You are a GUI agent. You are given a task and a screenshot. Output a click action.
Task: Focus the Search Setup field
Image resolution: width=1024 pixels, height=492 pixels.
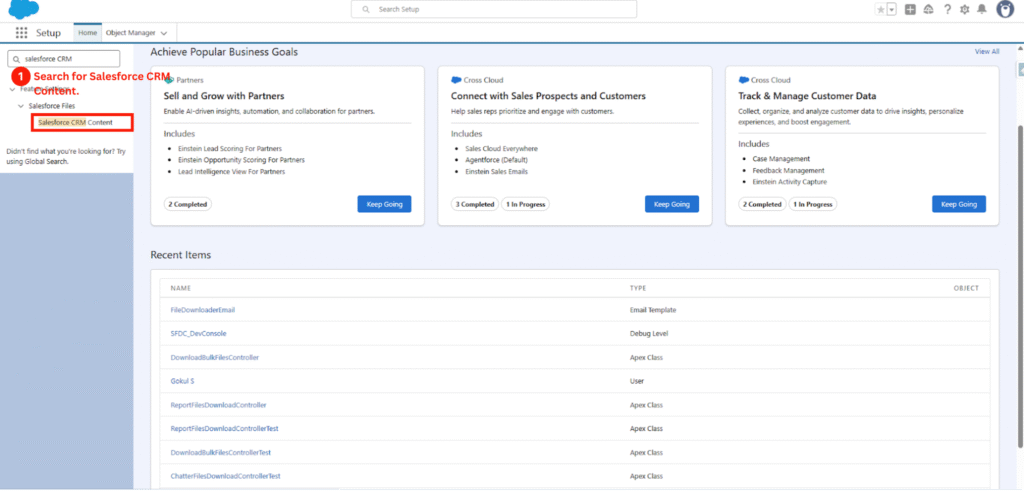click(494, 9)
